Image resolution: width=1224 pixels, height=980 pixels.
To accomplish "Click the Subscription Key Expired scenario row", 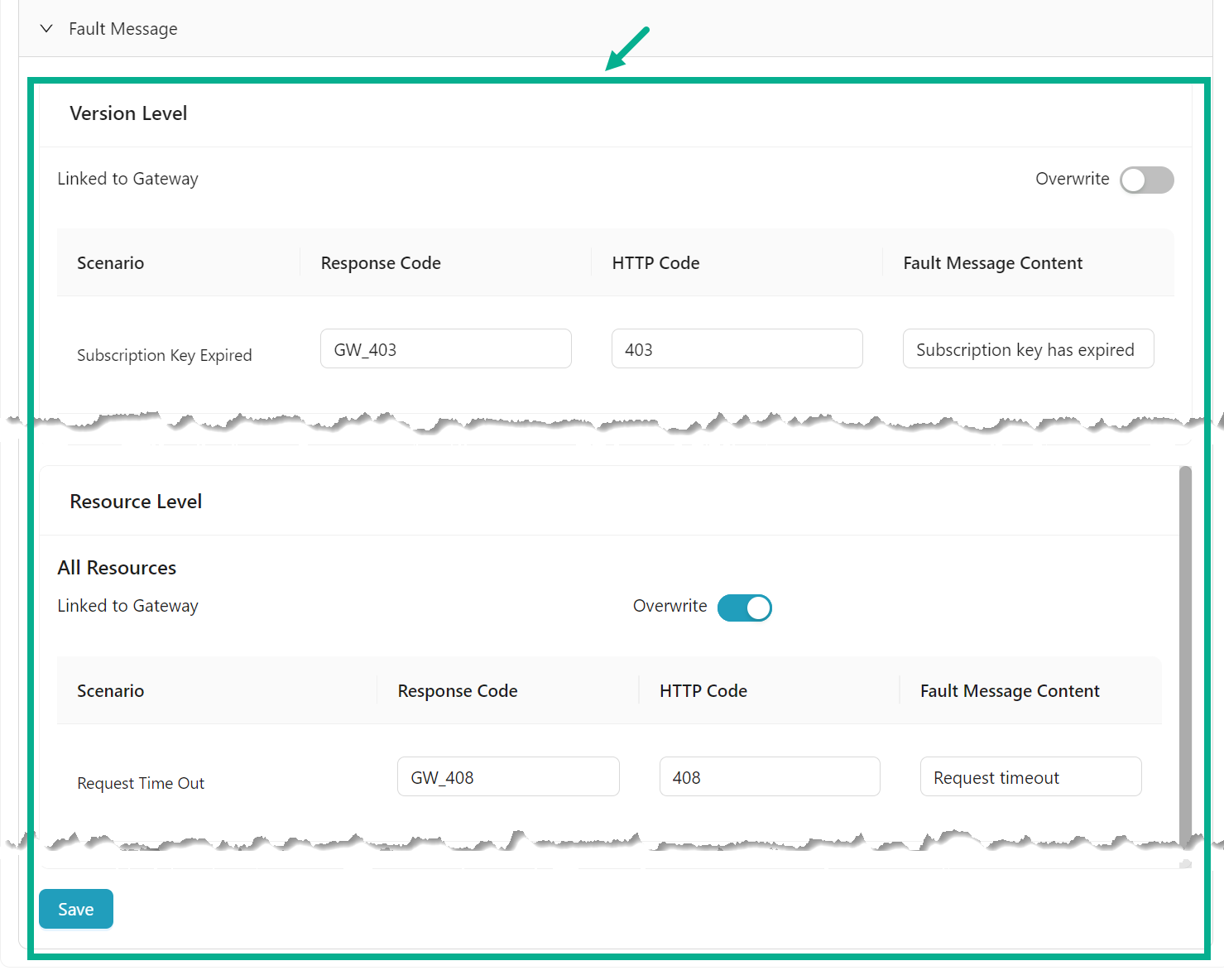I will (165, 355).
